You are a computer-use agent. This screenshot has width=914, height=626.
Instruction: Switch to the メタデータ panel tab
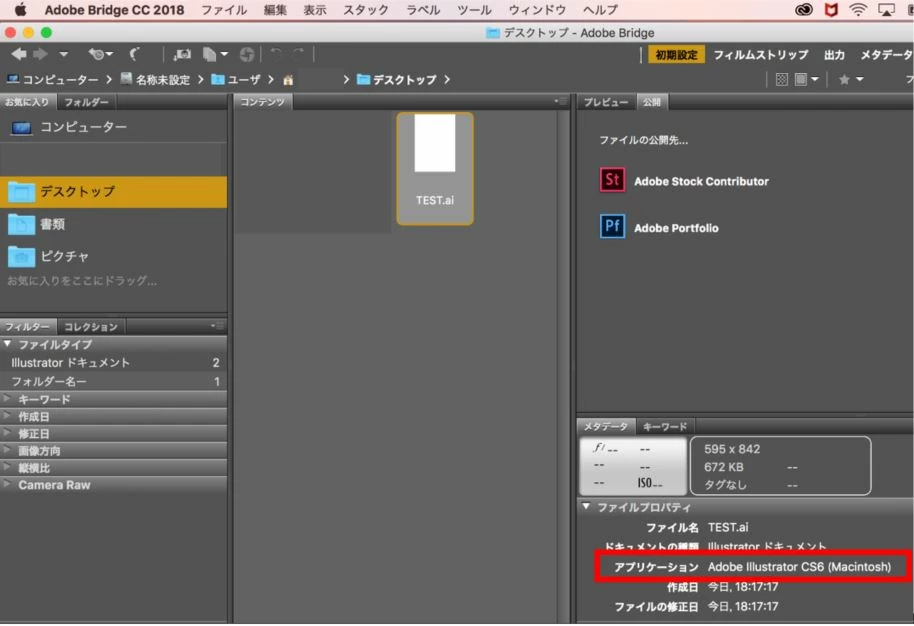click(606, 427)
